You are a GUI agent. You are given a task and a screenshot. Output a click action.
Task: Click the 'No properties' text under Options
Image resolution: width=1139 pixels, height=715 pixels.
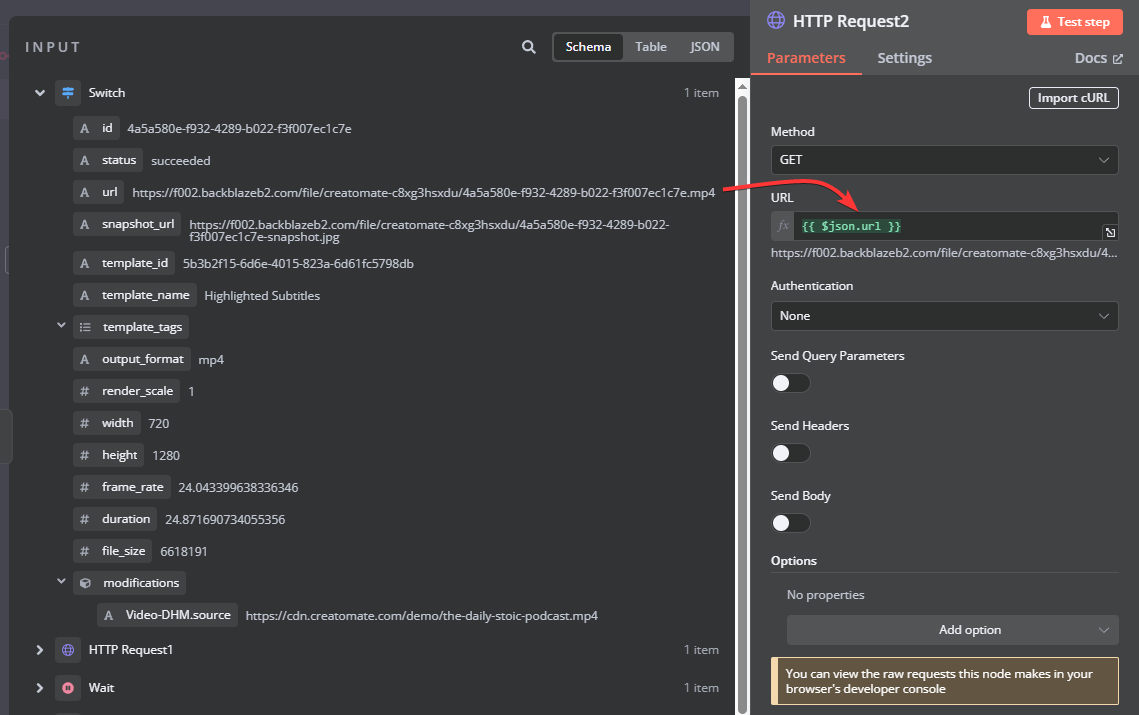(x=825, y=595)
